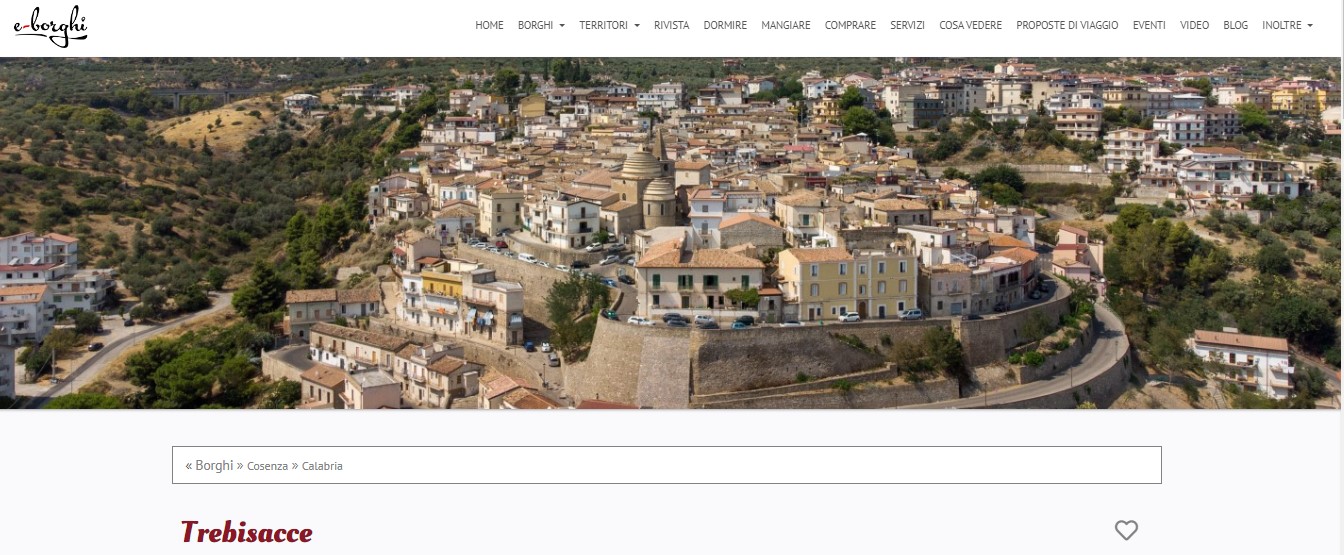Visit the BLOG page
1344x555 pixels.
1235,25
